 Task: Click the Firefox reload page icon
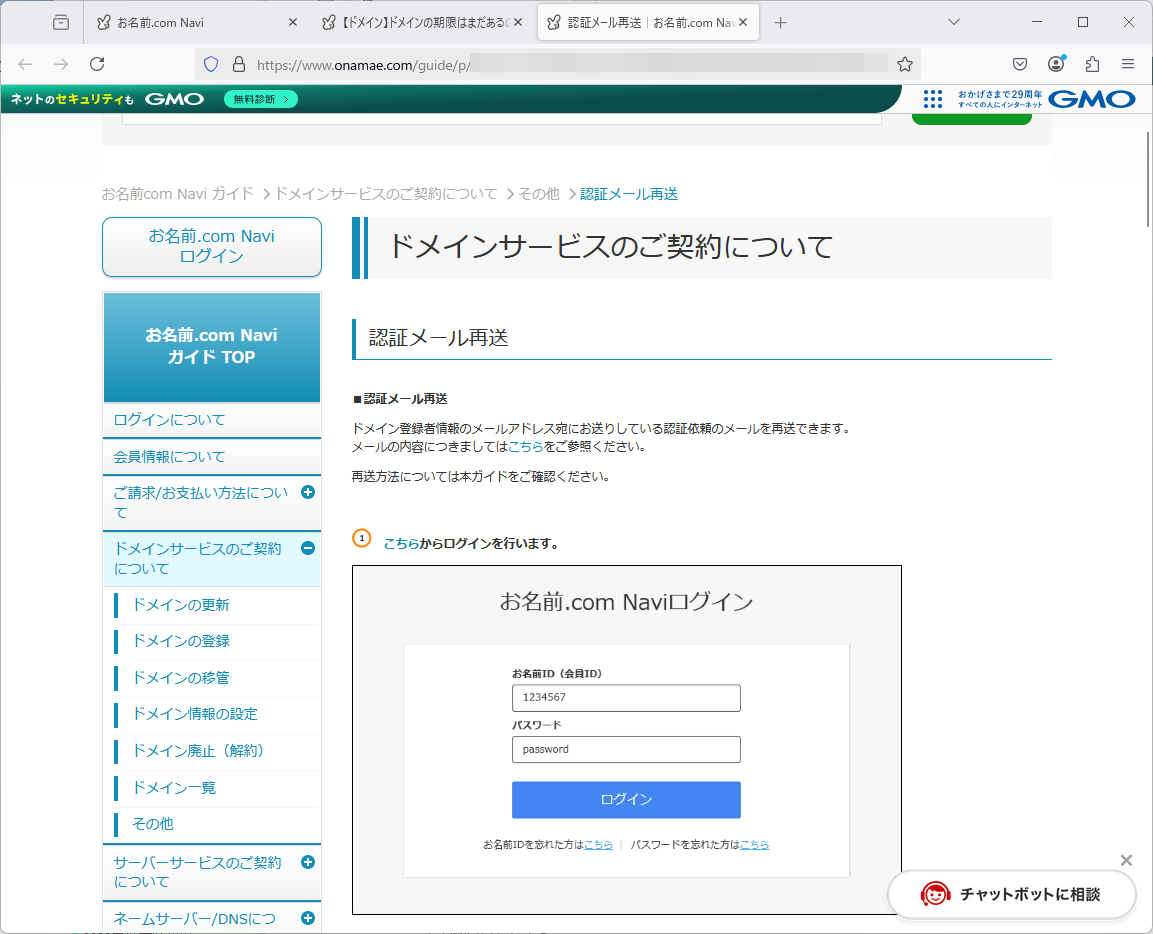(x=97, y=64)
